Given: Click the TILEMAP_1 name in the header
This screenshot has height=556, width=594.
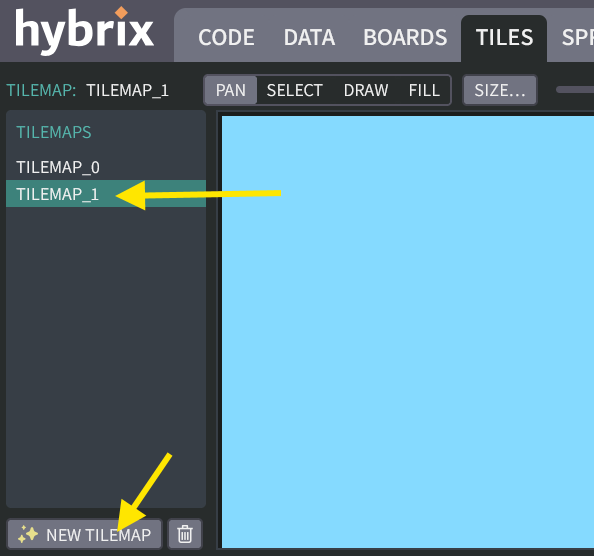Looking at the screenshot, I should point(128,90).
